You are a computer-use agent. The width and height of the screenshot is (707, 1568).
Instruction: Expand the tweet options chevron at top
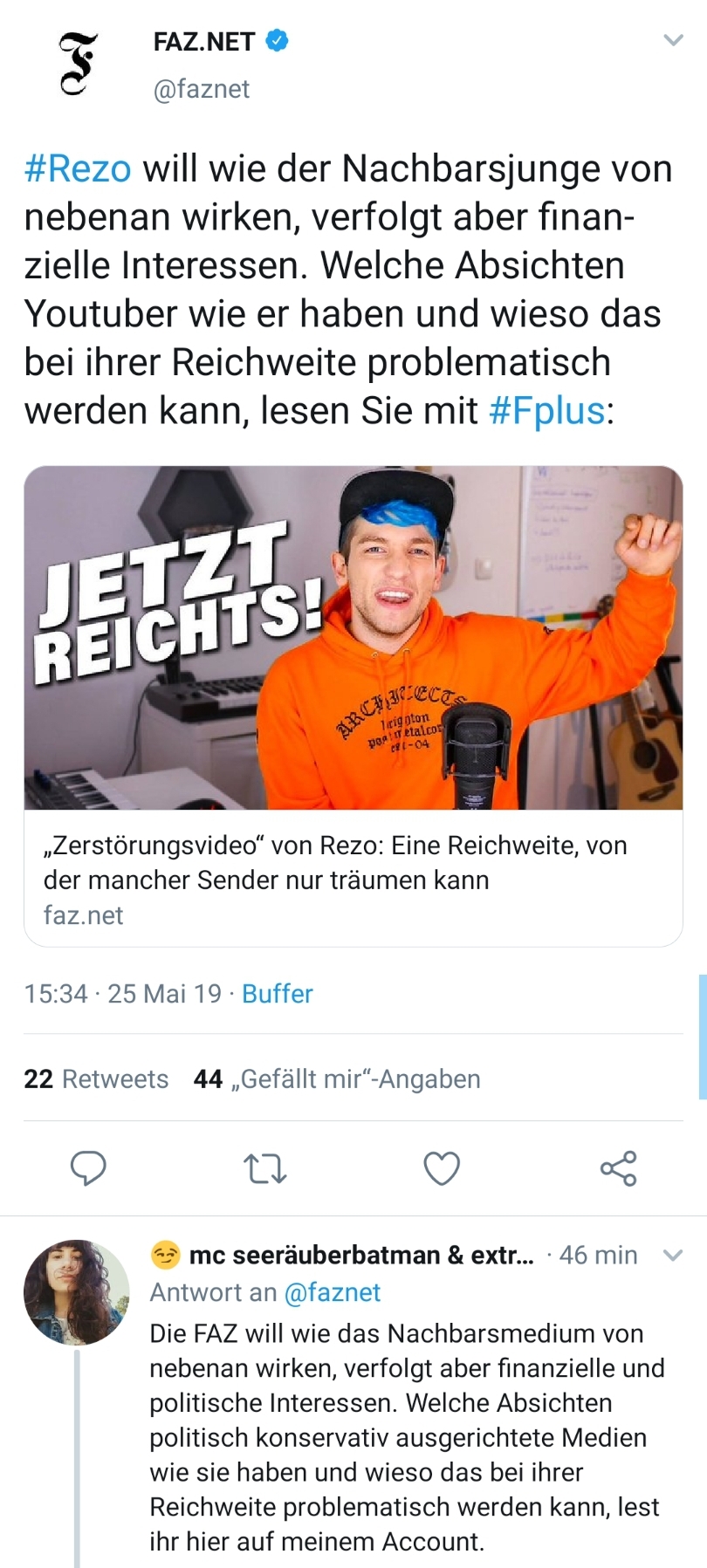673,40
